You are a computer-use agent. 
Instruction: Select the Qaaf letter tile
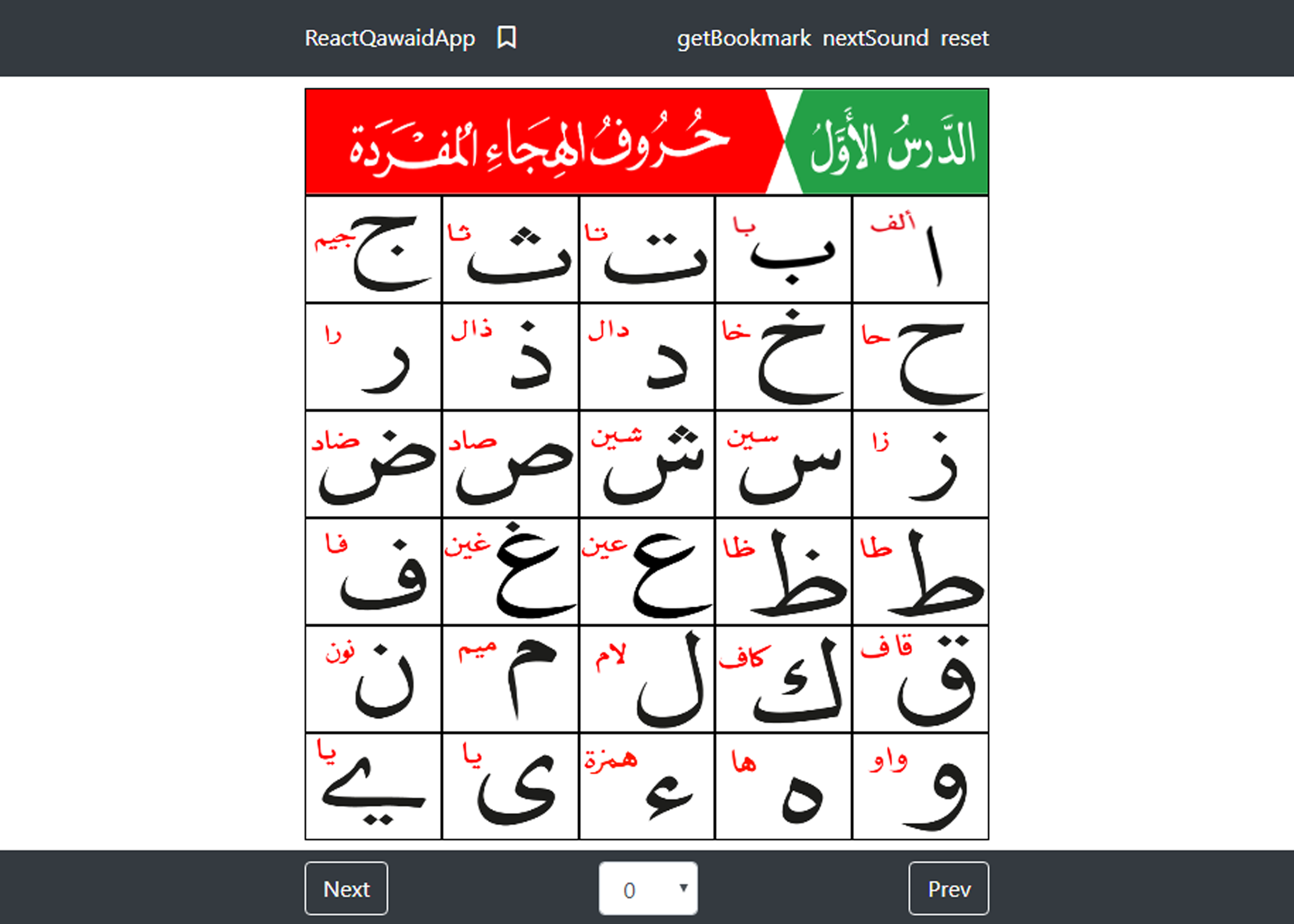[920, 679]
